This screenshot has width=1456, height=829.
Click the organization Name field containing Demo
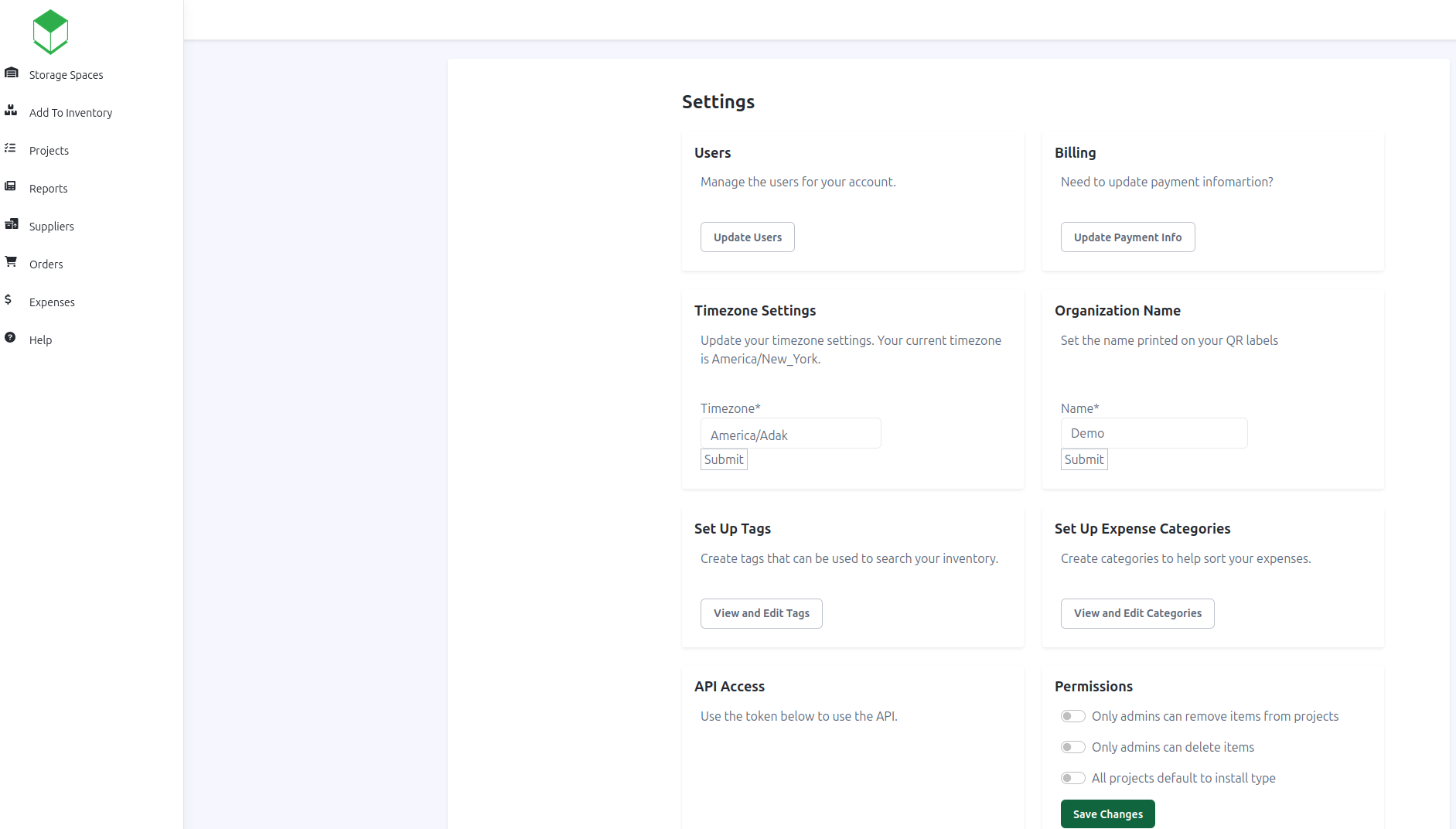(x=1154, y=433)
